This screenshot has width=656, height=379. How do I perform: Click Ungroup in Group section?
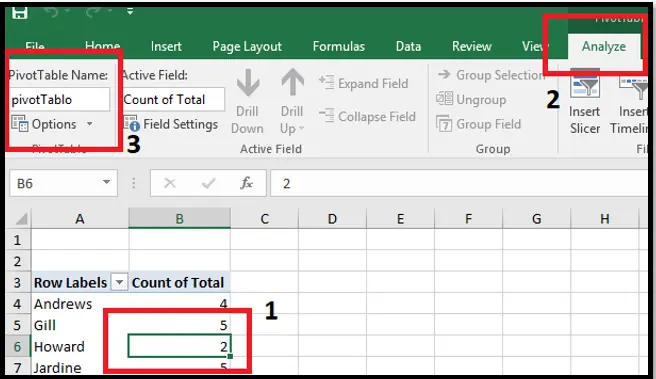(471, 100)
